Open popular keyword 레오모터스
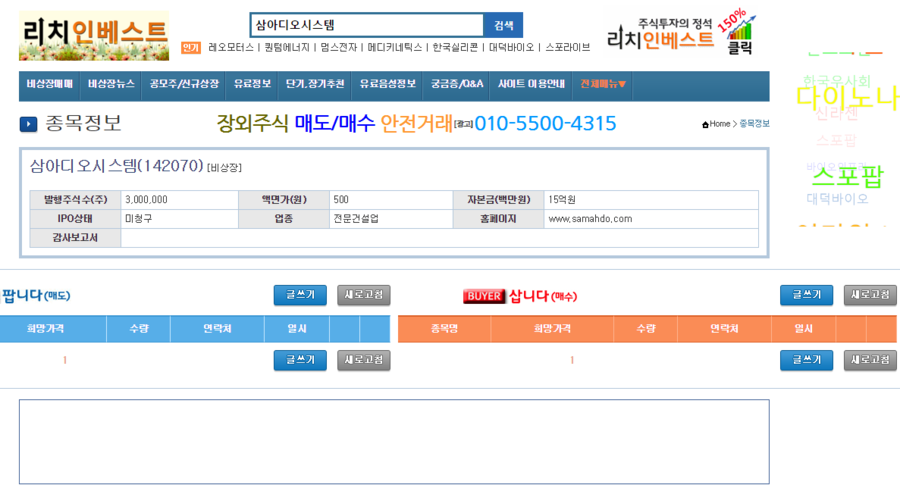Image resolution: width=900 pixels, height=485 pixels. [231, 48]
